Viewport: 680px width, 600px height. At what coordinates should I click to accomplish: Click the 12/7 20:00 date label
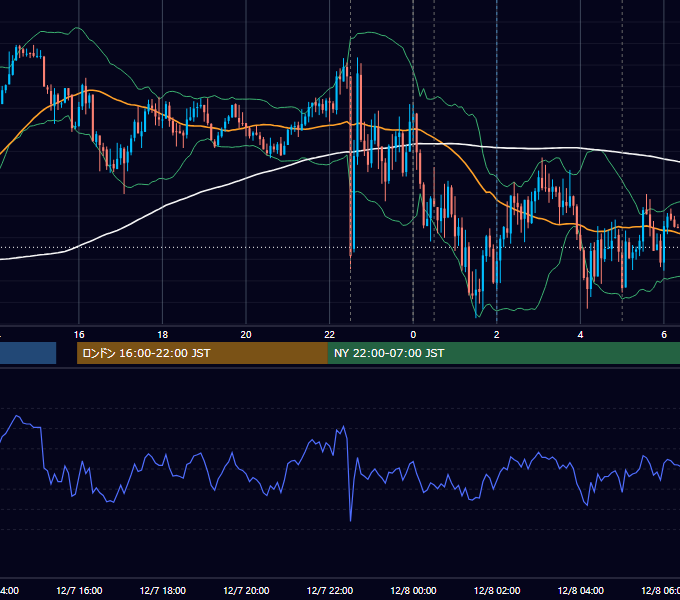pyautogui.click(x=246, y=590)
